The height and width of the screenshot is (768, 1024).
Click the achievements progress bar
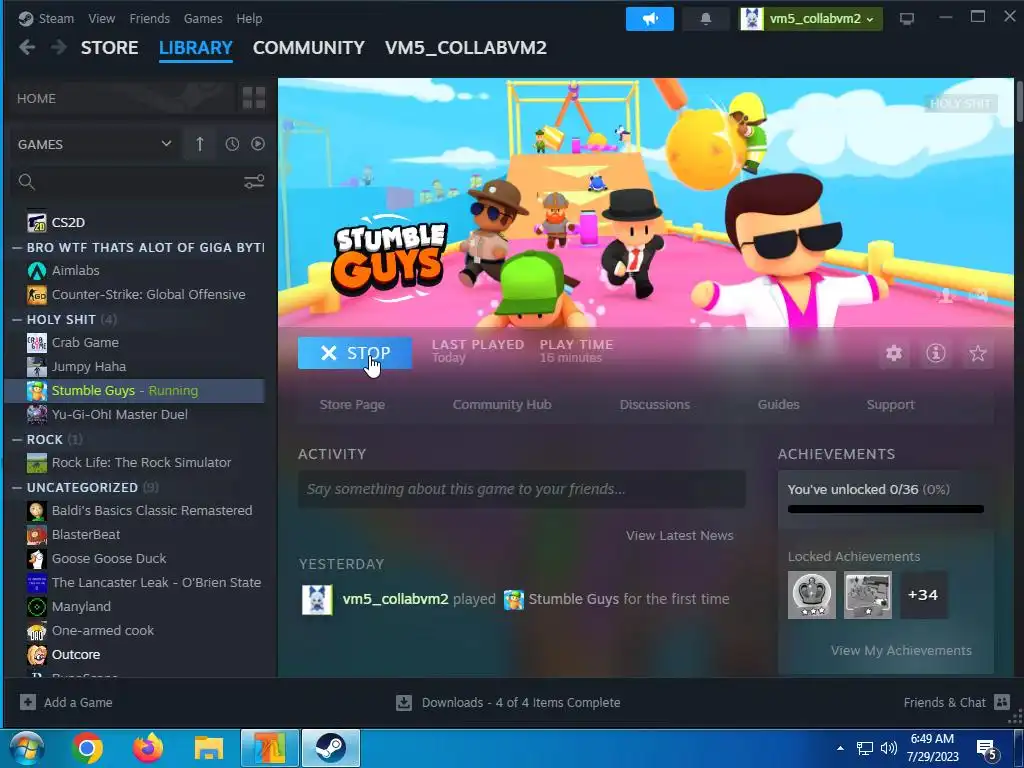886,509
